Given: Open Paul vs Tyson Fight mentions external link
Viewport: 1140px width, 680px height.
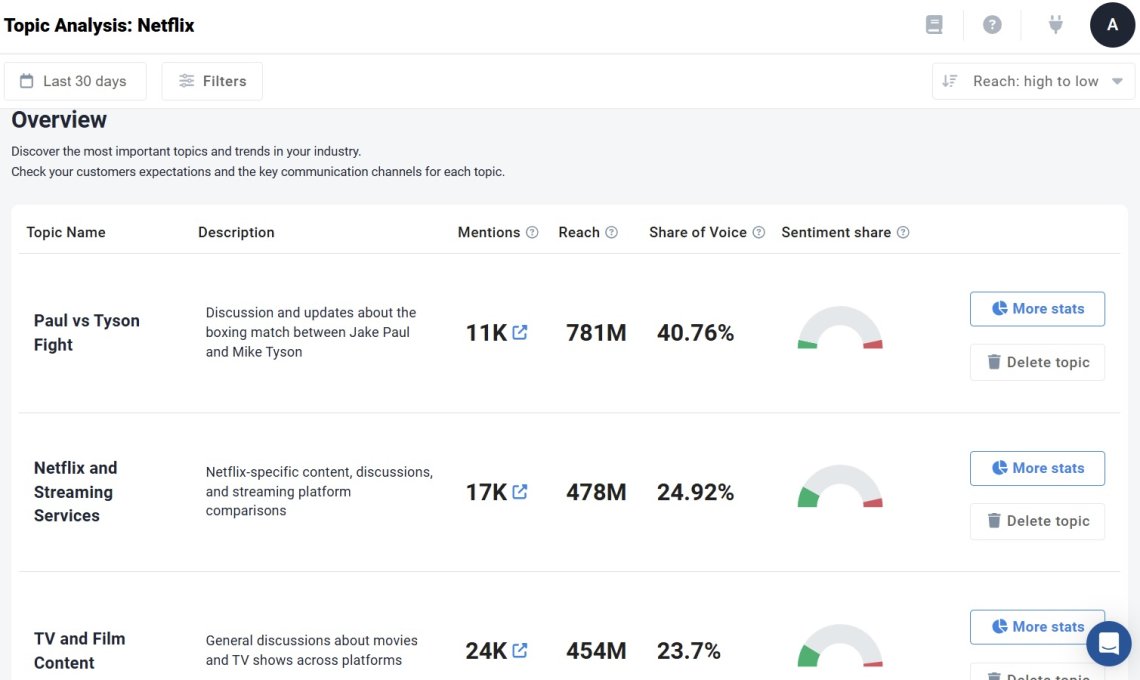Looking at the screenshot, I should [520, 332].
